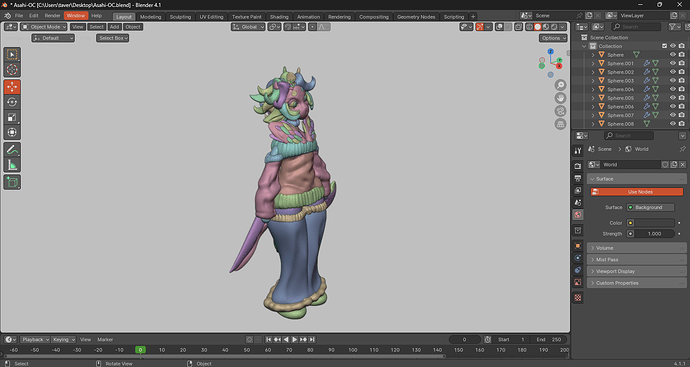Screen dimensions: 690x367
Task: Toggle Use Nodes for world
Action: point(637,192)
